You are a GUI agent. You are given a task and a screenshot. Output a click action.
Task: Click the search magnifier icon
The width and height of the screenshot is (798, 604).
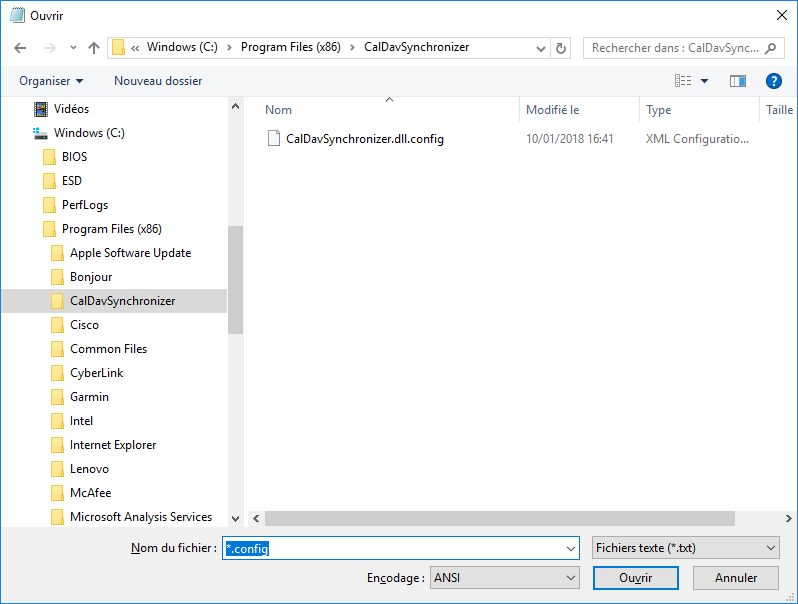tap(771, 48)
